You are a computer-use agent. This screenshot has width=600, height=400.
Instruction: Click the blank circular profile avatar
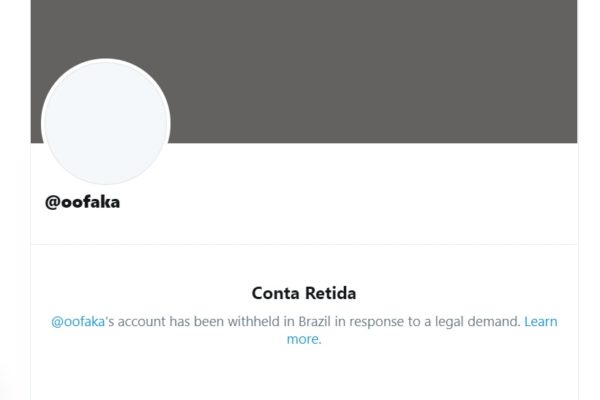(106, 122)
